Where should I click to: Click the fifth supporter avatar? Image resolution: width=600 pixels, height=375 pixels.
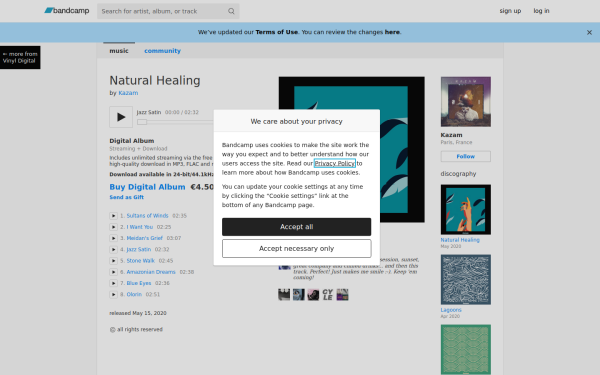click(342, 295)
